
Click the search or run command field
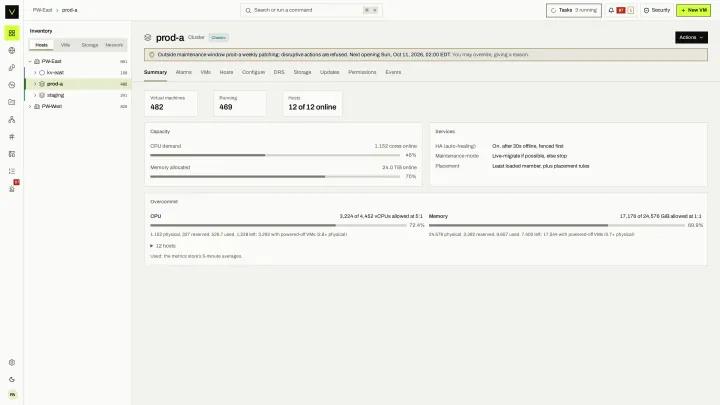(311, 10)
